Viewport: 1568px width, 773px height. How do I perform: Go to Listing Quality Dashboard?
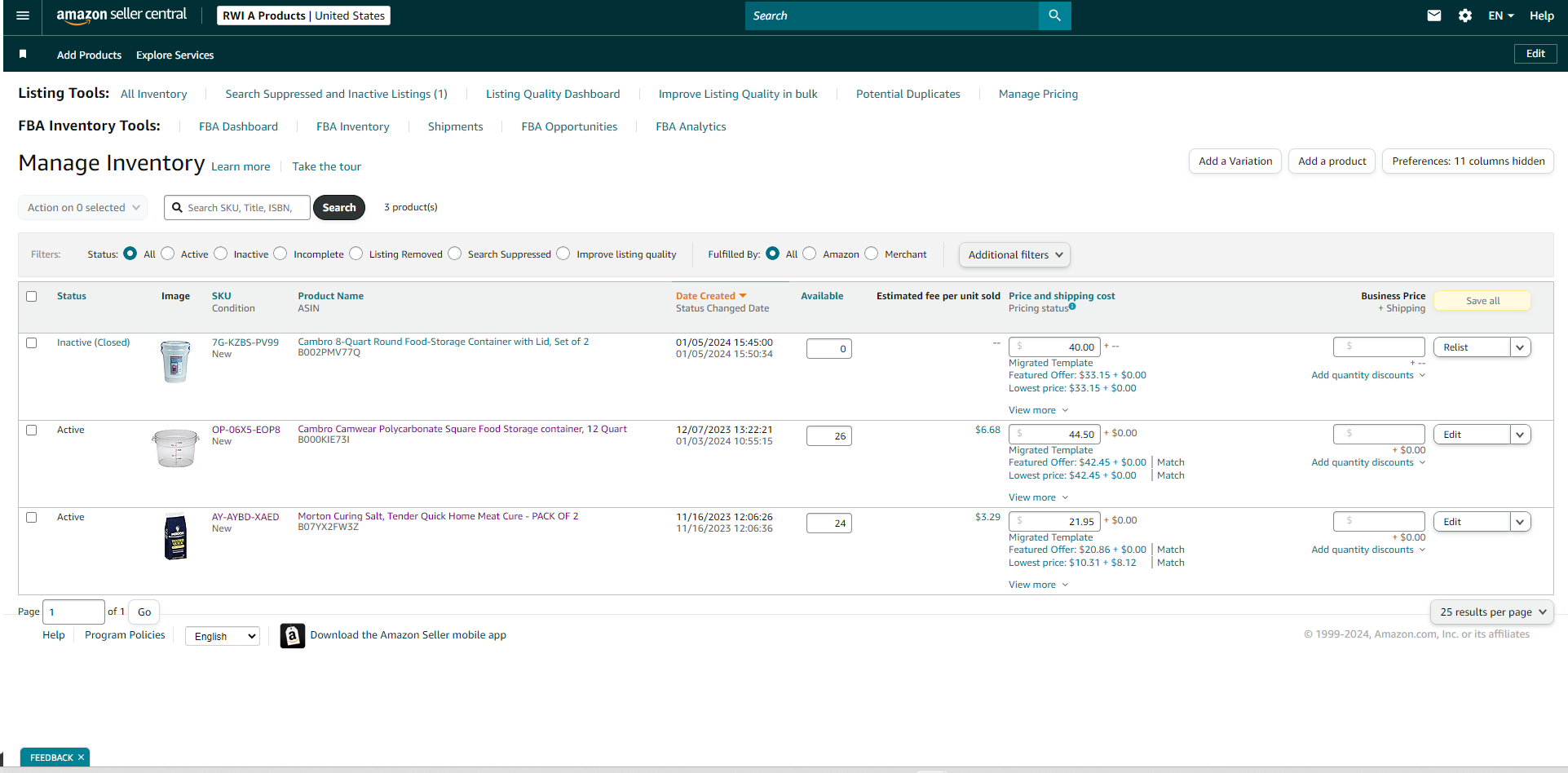pos(553,94)
